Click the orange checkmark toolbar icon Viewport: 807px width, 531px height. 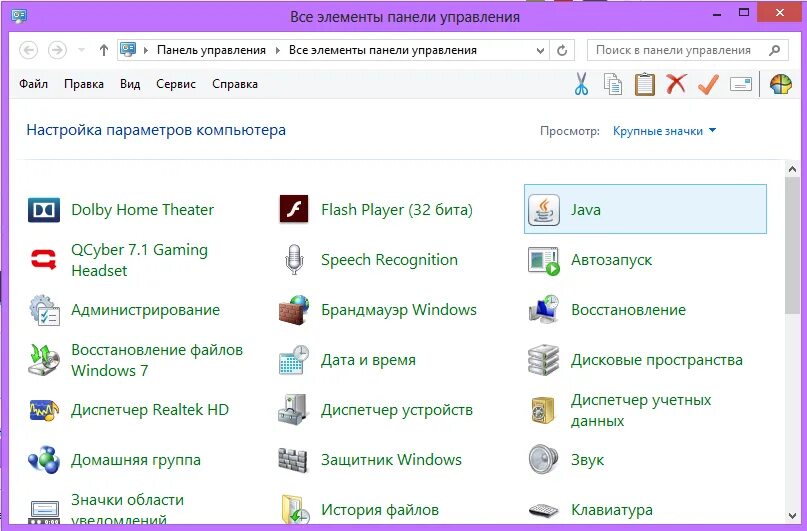(x=708, y=84)
